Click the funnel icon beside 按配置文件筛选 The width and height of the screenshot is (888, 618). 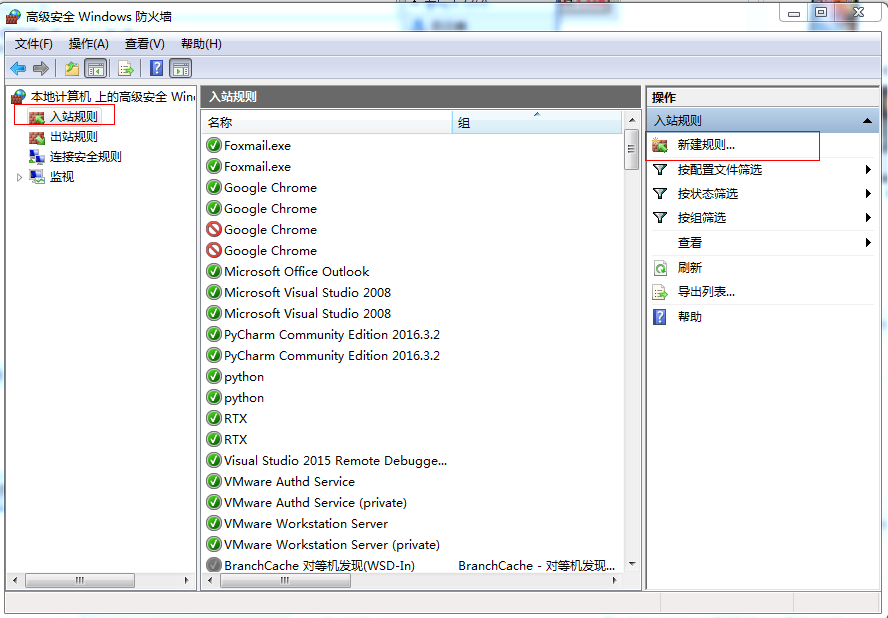pos(659,169)
